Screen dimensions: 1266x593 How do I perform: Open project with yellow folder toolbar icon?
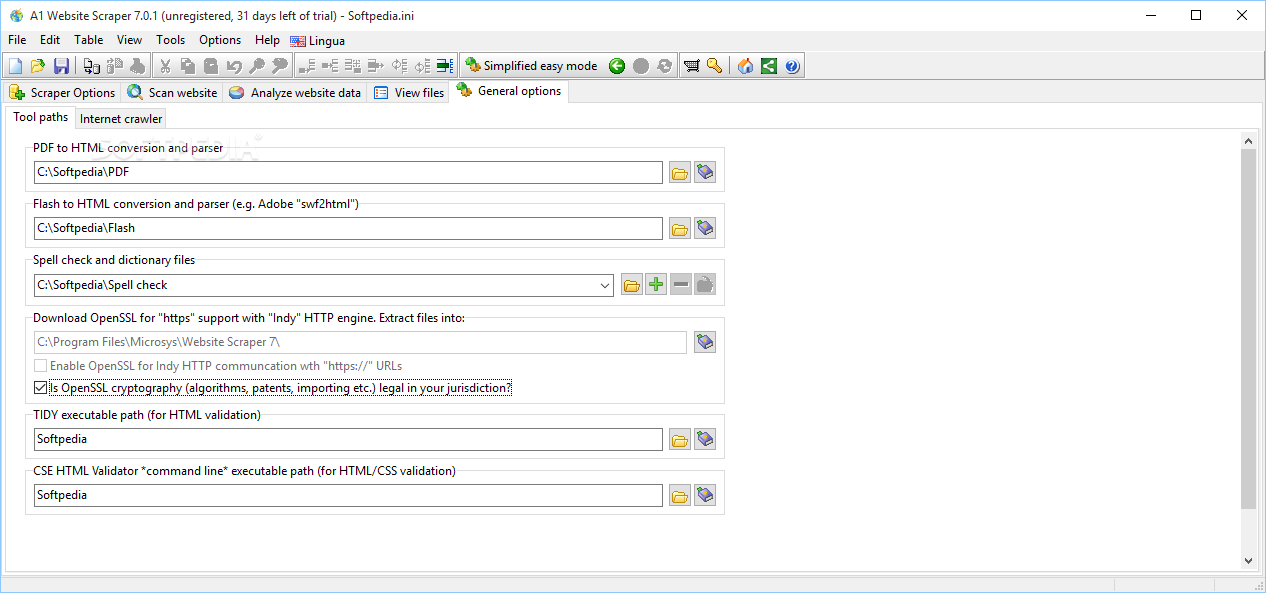[38, 66]
